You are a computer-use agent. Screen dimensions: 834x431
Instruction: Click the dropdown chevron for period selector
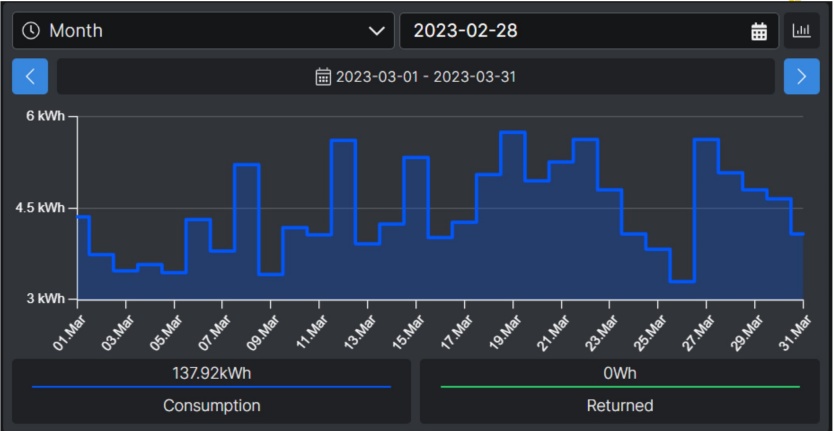click(376, 31)
